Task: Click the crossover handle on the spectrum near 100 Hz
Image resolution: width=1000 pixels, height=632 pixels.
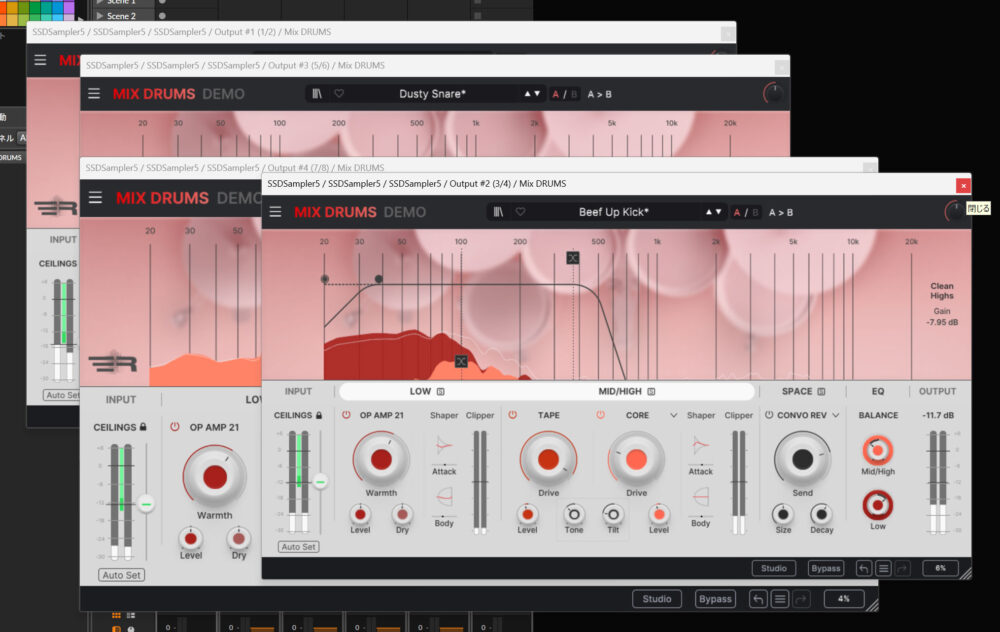Action: click(461, 362)
